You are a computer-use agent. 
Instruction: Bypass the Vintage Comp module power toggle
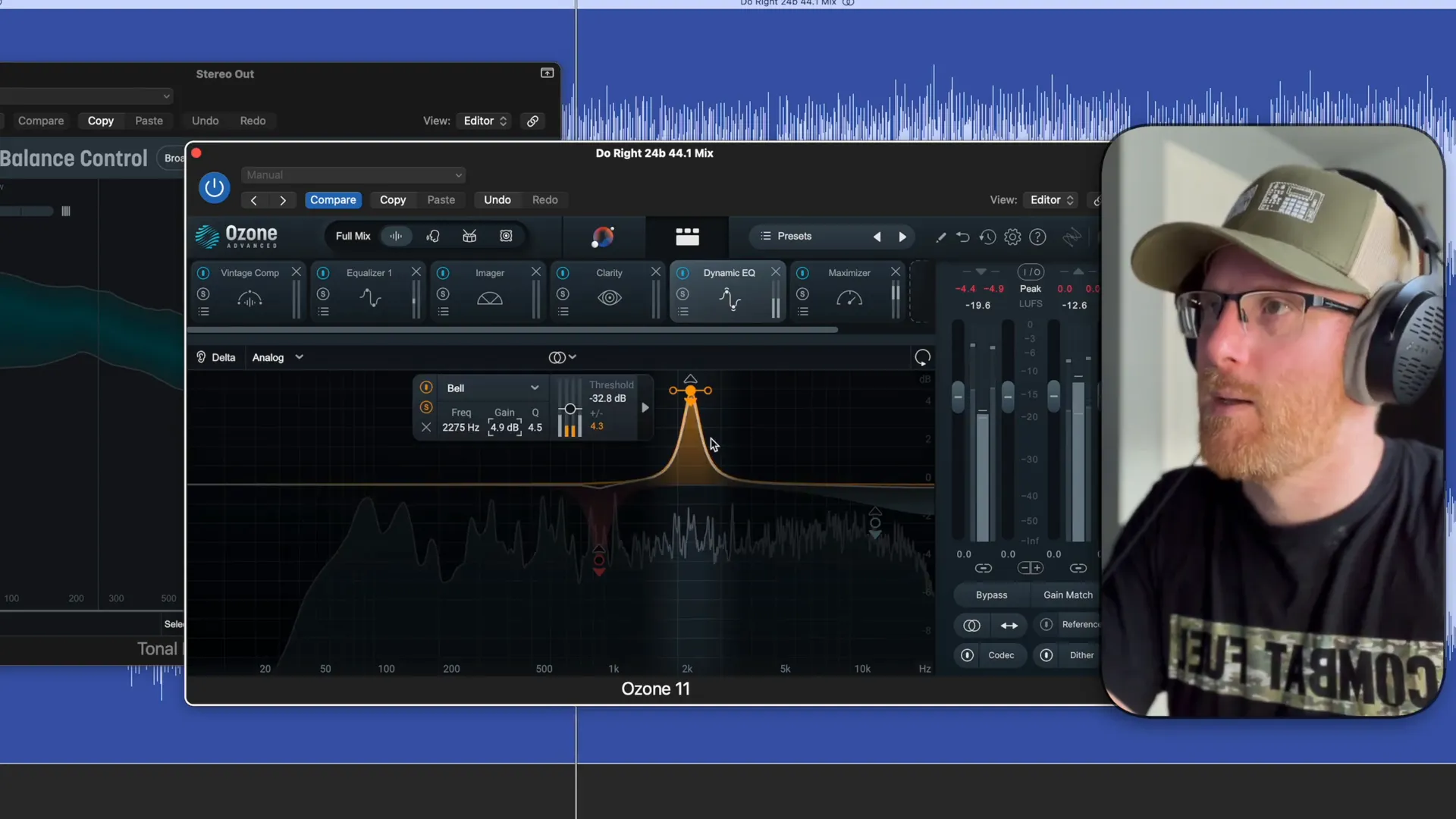coord(203,273)
